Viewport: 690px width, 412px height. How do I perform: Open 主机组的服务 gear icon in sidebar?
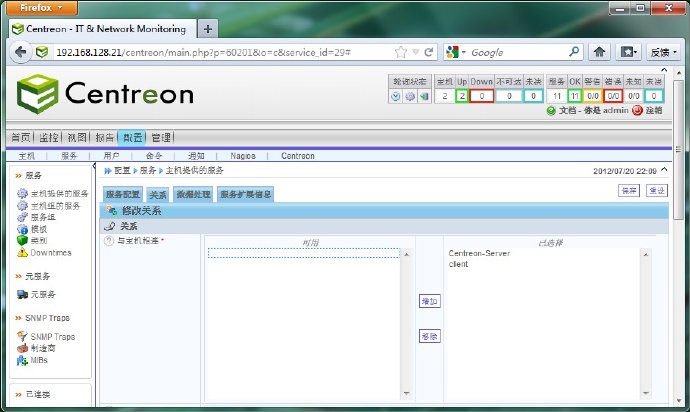click(x=22, y=206)
